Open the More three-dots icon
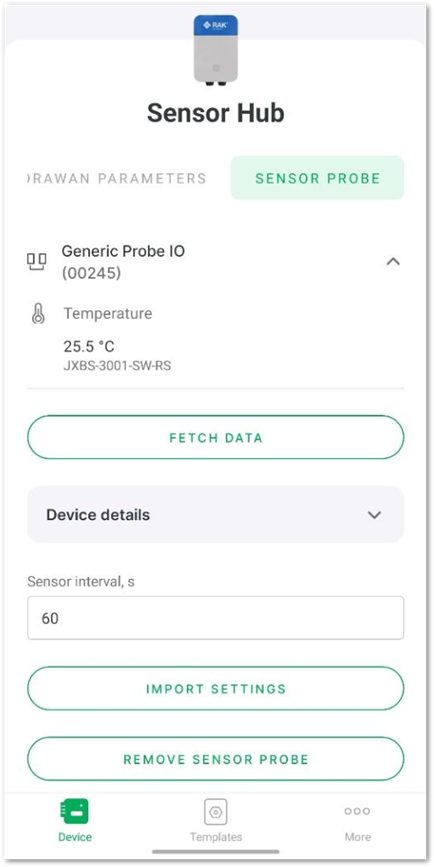This screenshot has height=867, width=434. (x=357, y=811)
